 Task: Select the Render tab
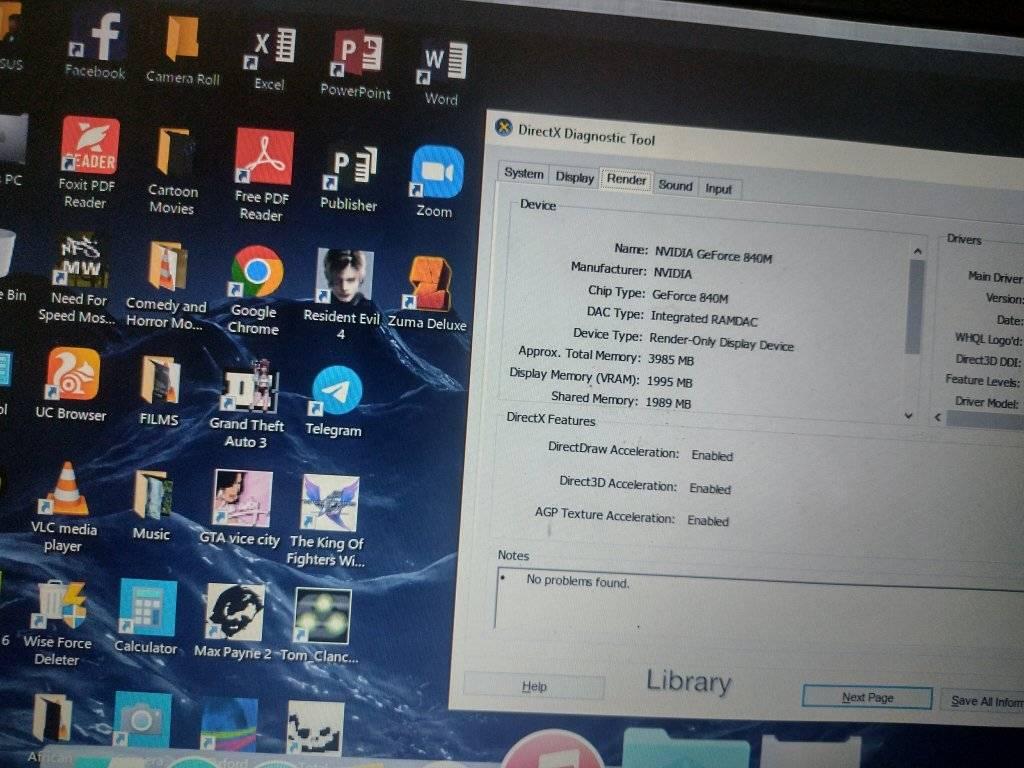[x=626, y=179]
